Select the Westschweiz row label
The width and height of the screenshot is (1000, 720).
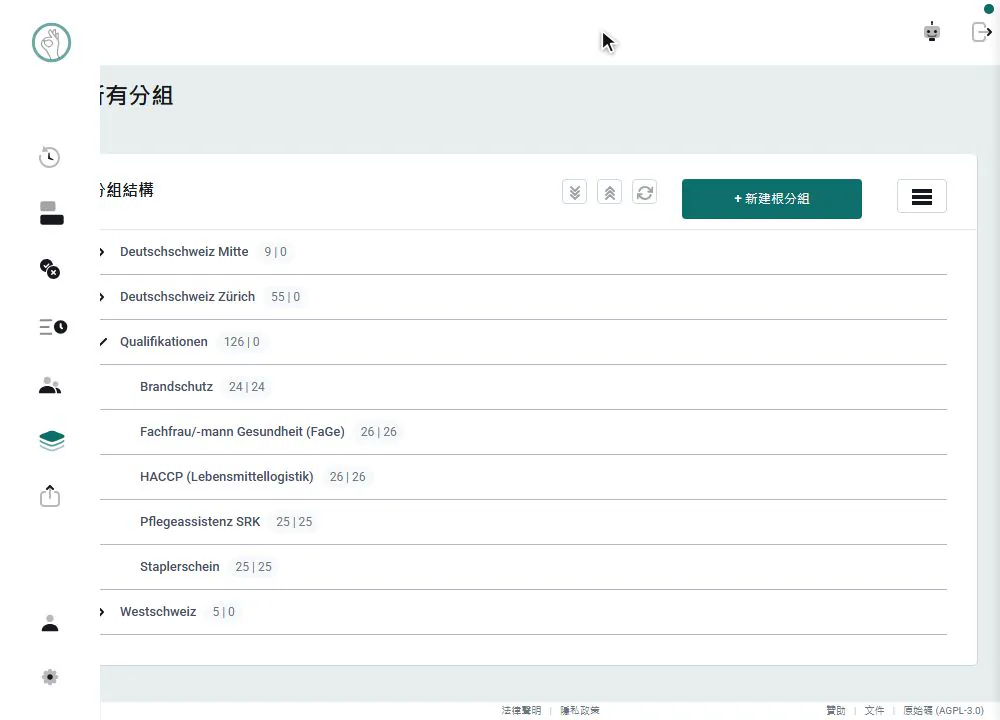pyautogui.click(x=158, y=612)
